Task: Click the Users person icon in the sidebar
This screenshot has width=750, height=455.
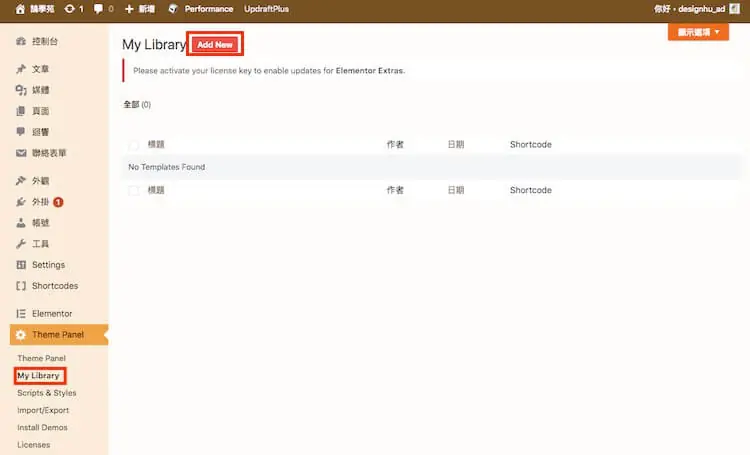Action: (x=21, y=222)
